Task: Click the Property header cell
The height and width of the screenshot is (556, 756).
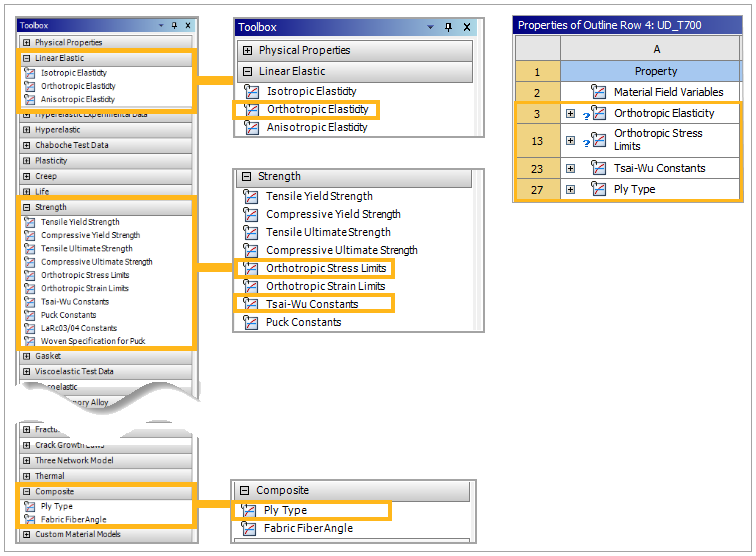Action: click(x=656, y=71)
